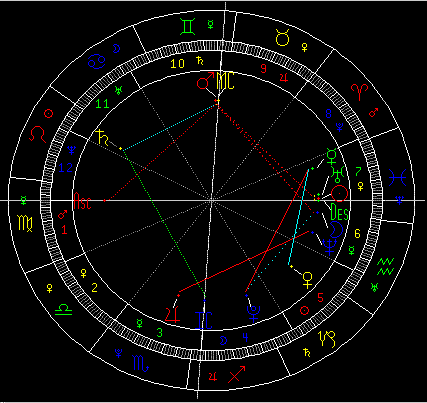Click the green Des descendant label

[x=339, y=211]
